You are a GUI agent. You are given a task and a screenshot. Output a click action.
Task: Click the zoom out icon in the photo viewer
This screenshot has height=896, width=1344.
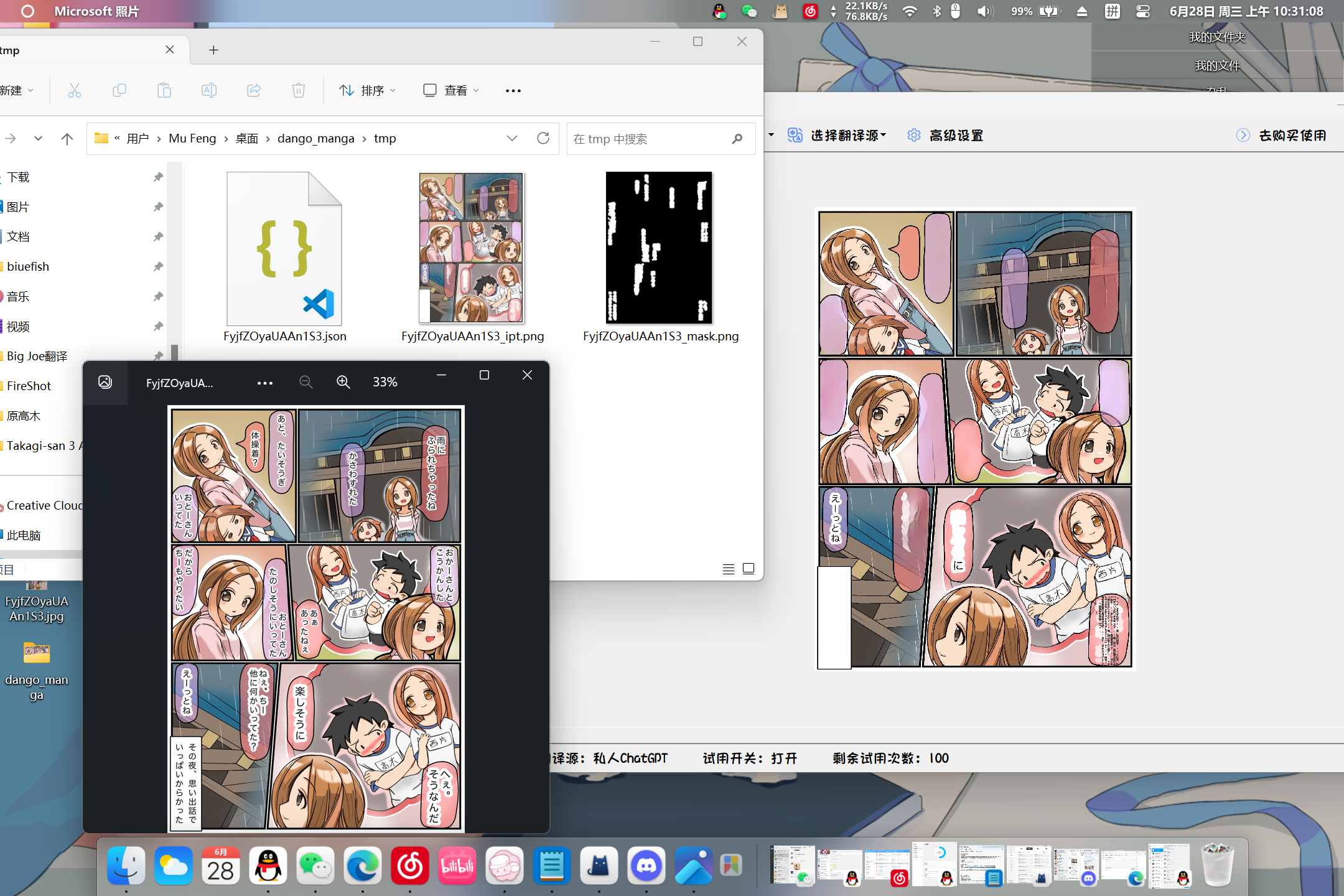tap(306, 381)
